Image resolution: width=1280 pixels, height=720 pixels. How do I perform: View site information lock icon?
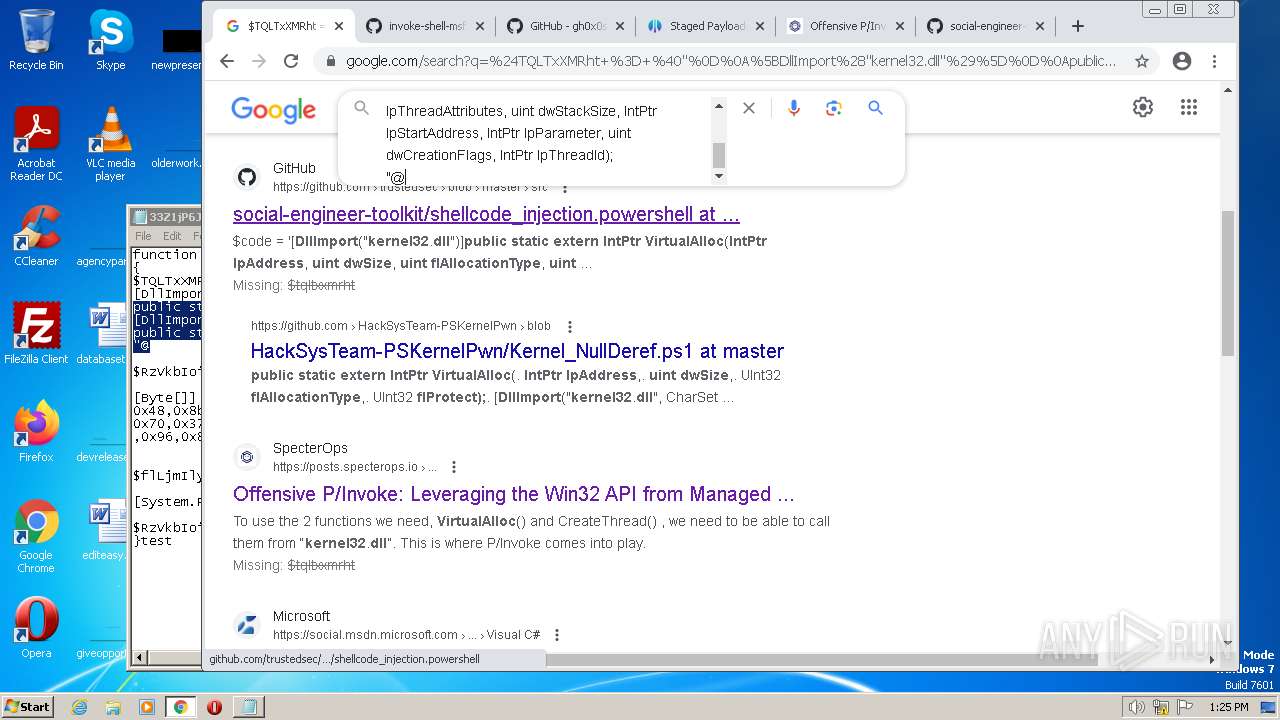pos(331,61)
